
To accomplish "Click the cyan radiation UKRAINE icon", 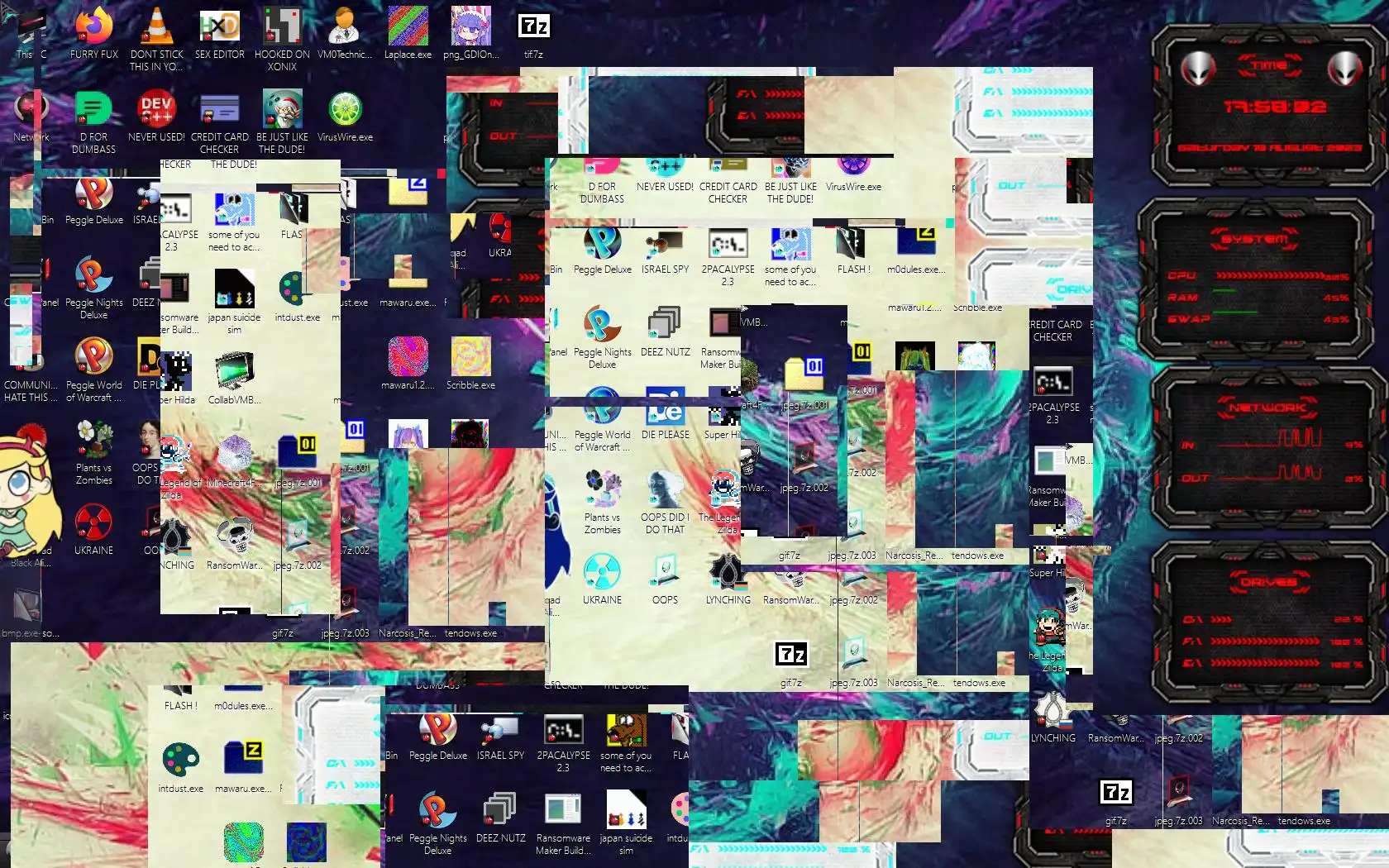I will pos(603,572).
